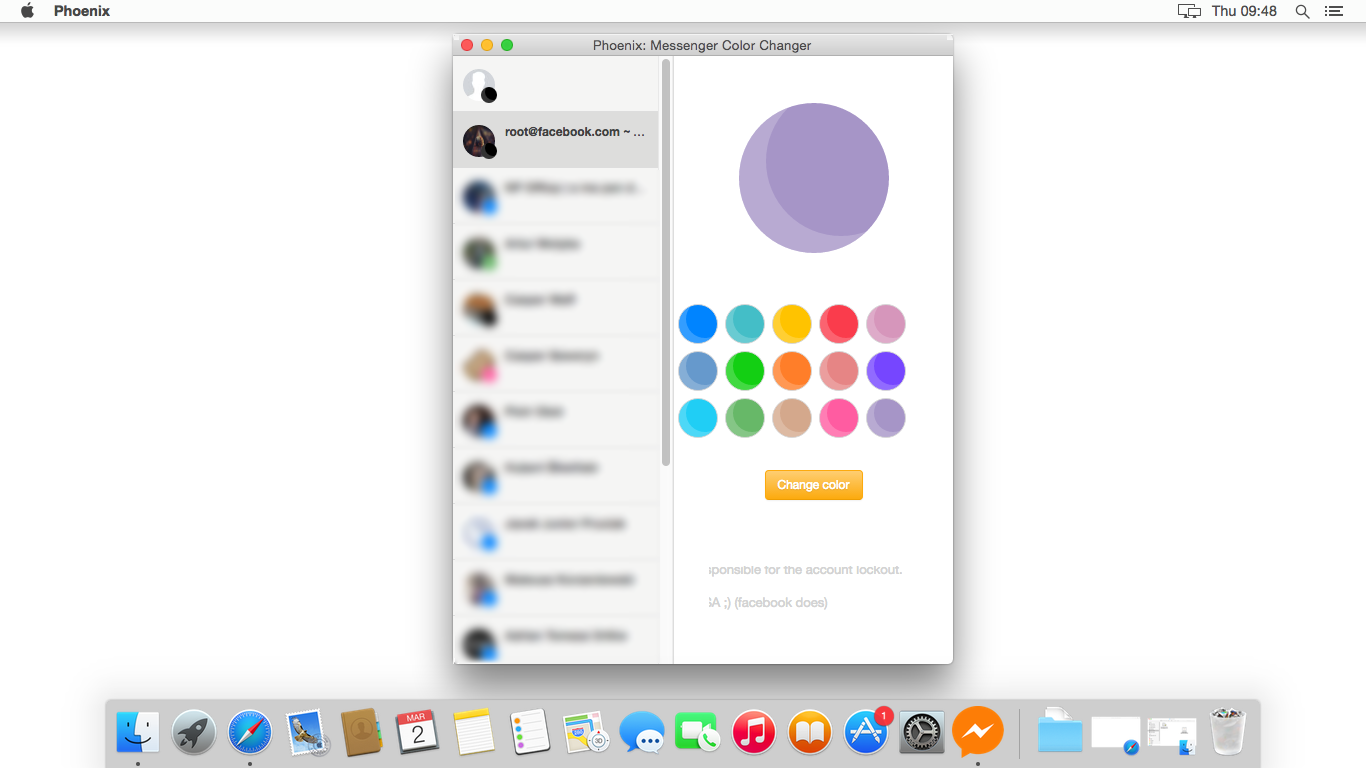Pick the vivid violet color swatch

coord(886,371)
